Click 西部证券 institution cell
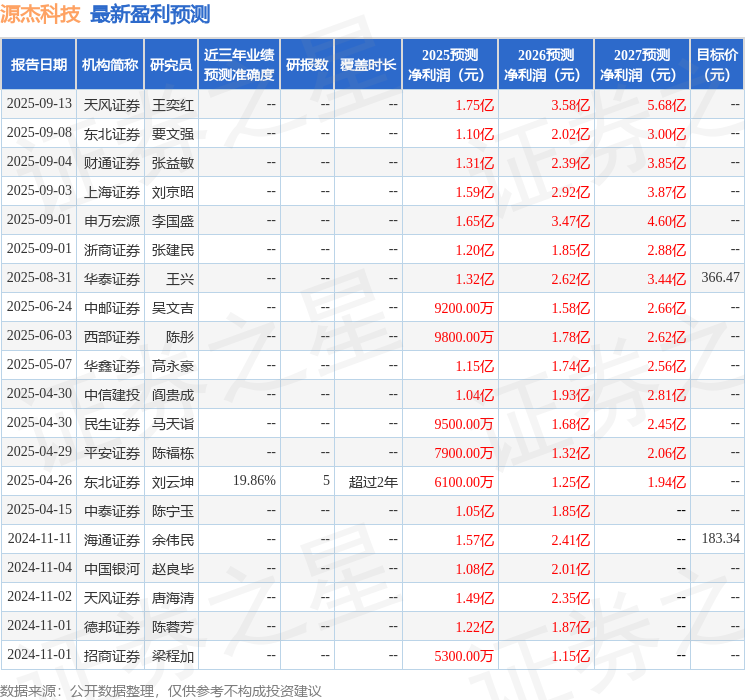This screenshot has width=745, height=700. [x=112, y=337]
